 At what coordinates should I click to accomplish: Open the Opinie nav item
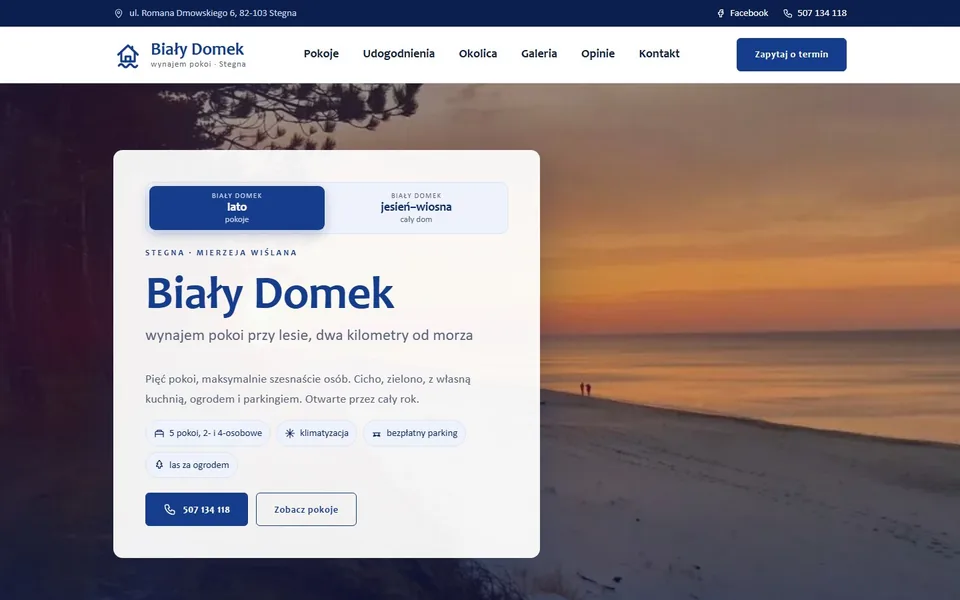coord(598,54)
